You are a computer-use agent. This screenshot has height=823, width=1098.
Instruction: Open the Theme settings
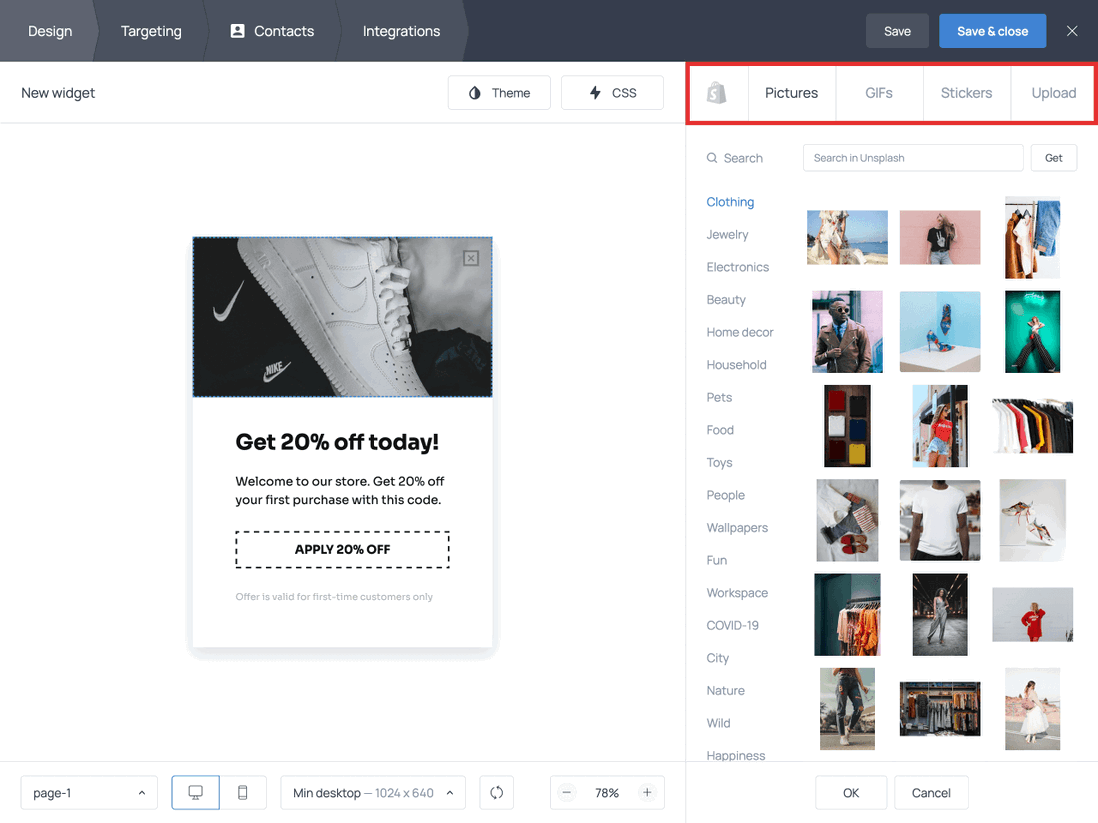point(499,92)
